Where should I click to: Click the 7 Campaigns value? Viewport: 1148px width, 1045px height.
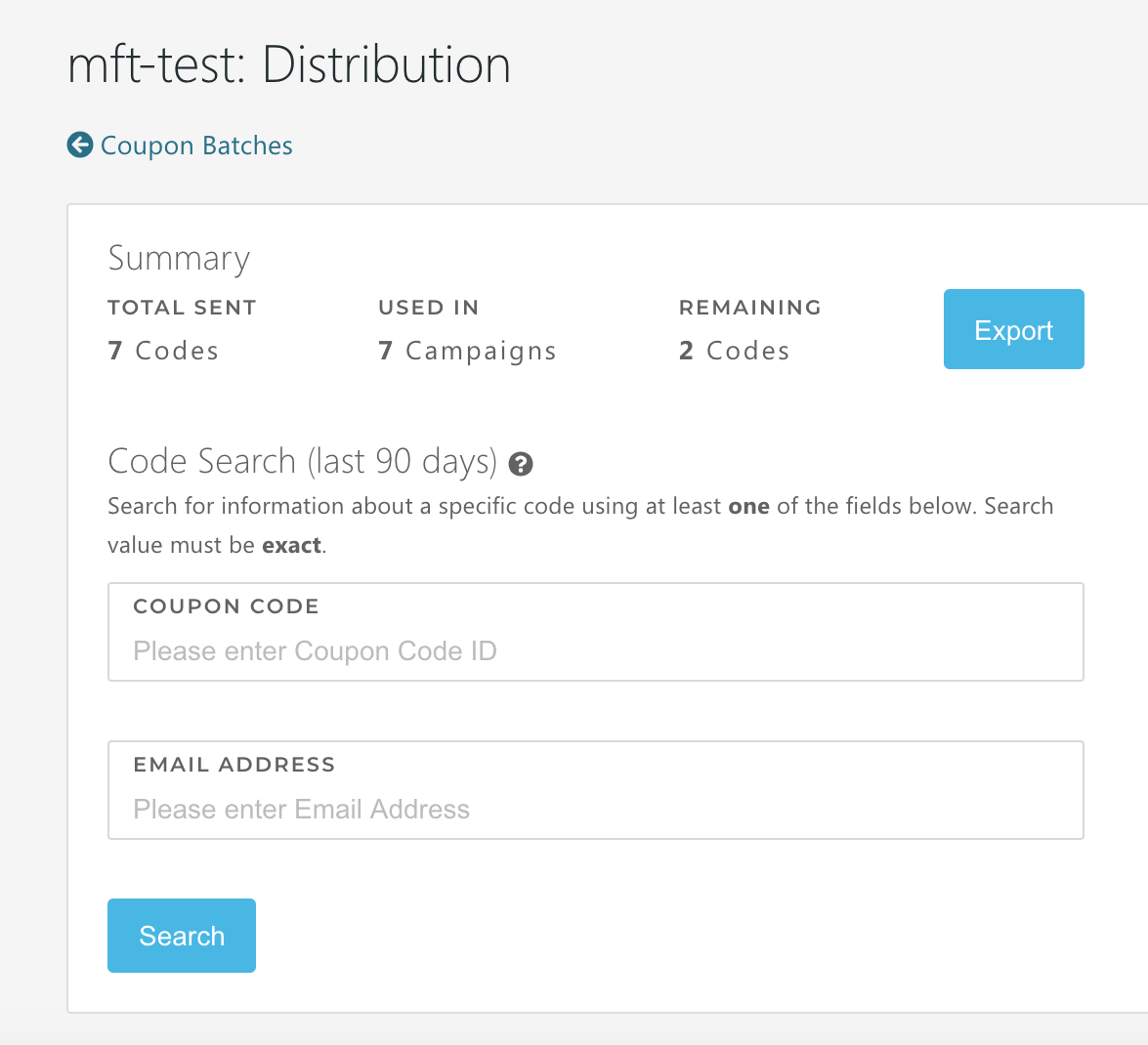pos(467,351)
